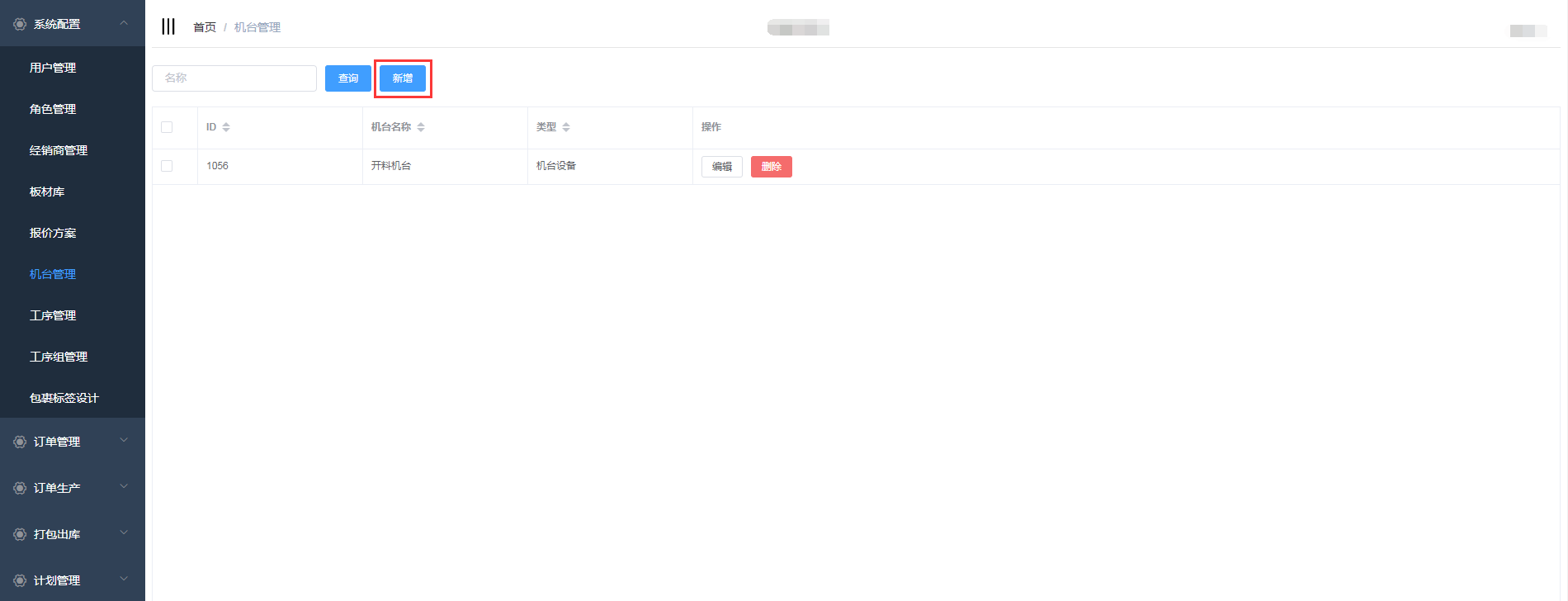Click the 新增 button
This screenshot has height=601, width=1568.
coord(403,78)
